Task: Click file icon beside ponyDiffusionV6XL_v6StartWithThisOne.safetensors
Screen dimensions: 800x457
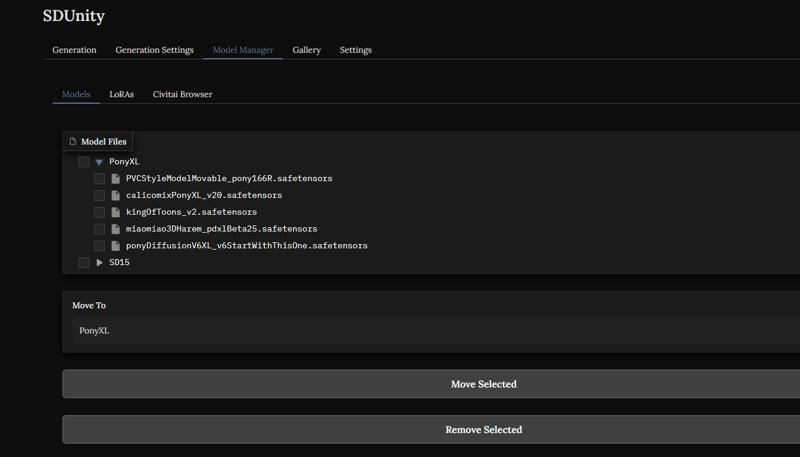Action: pos(116,246)
